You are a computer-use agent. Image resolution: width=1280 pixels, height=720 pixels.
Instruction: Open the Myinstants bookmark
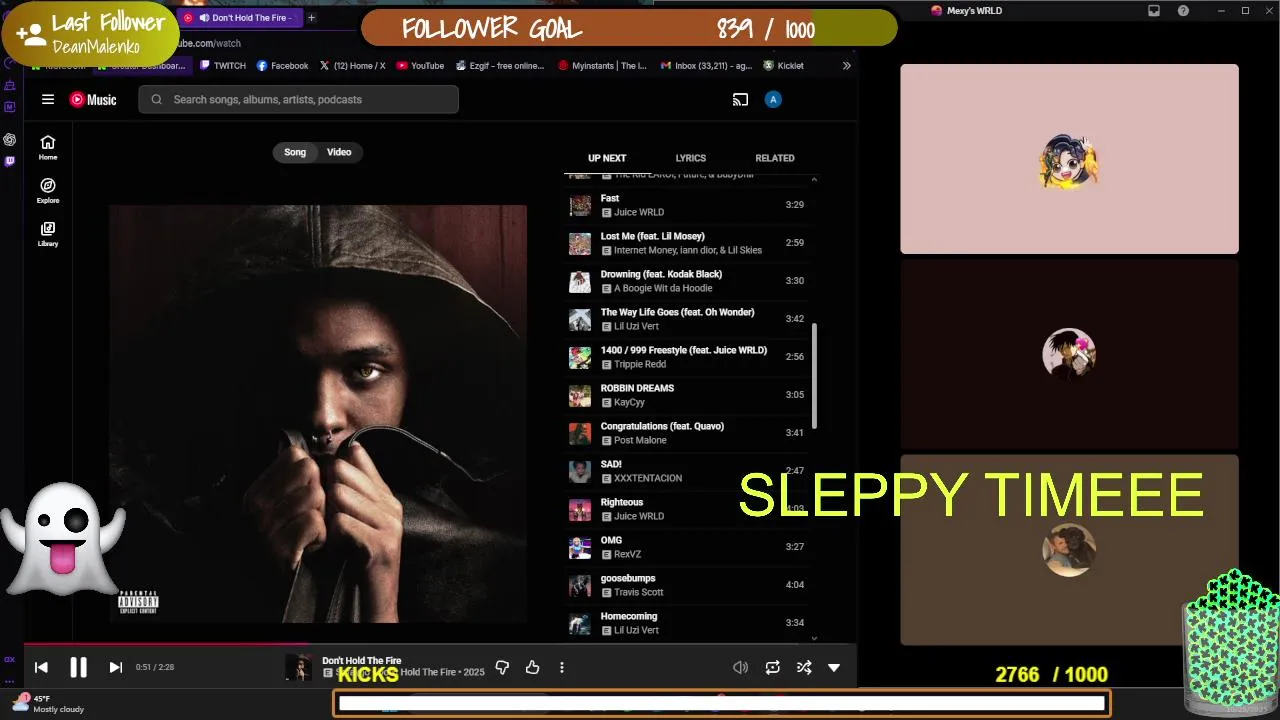(x=602, y=66)
